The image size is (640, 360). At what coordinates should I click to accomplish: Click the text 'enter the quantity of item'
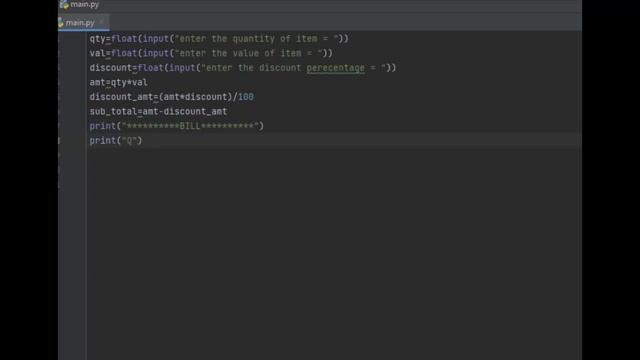pyautogui.click(x=248, y=39)
